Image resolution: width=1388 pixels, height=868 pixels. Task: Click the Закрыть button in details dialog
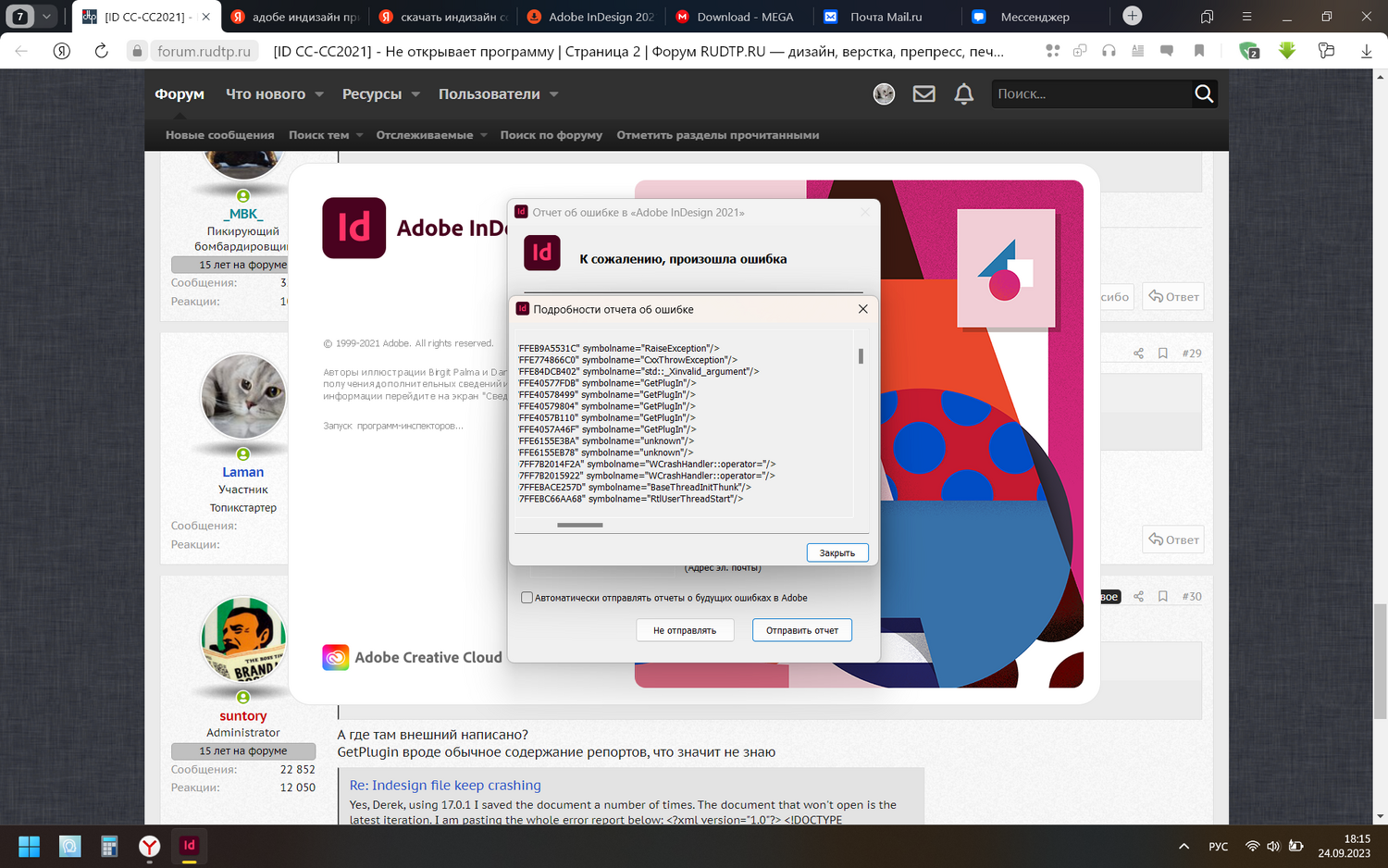[837, 552]
